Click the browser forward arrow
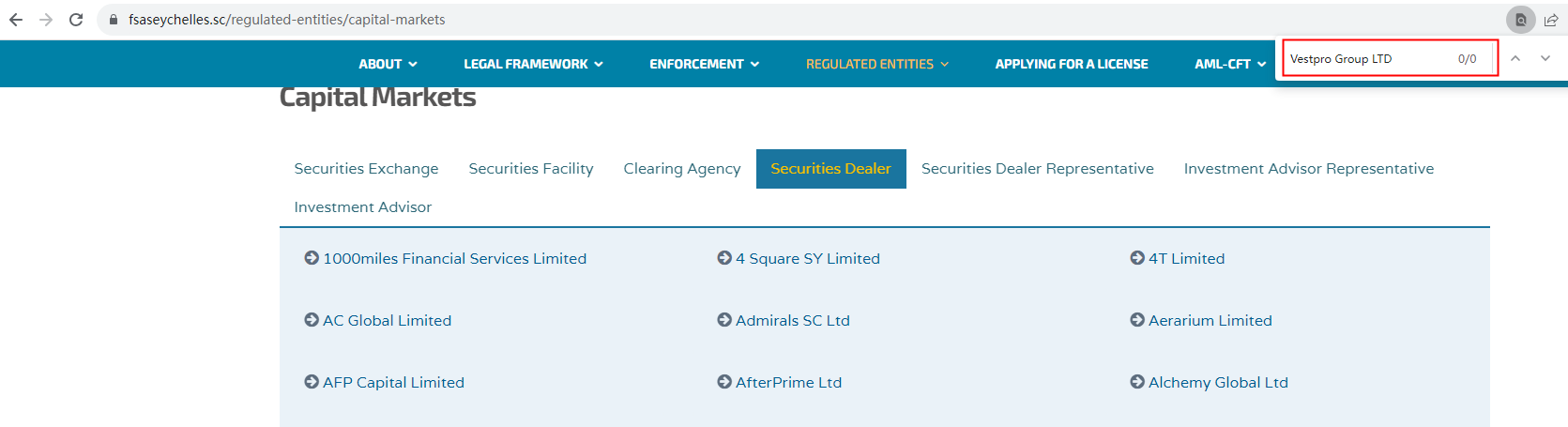 tap(46, 20)
